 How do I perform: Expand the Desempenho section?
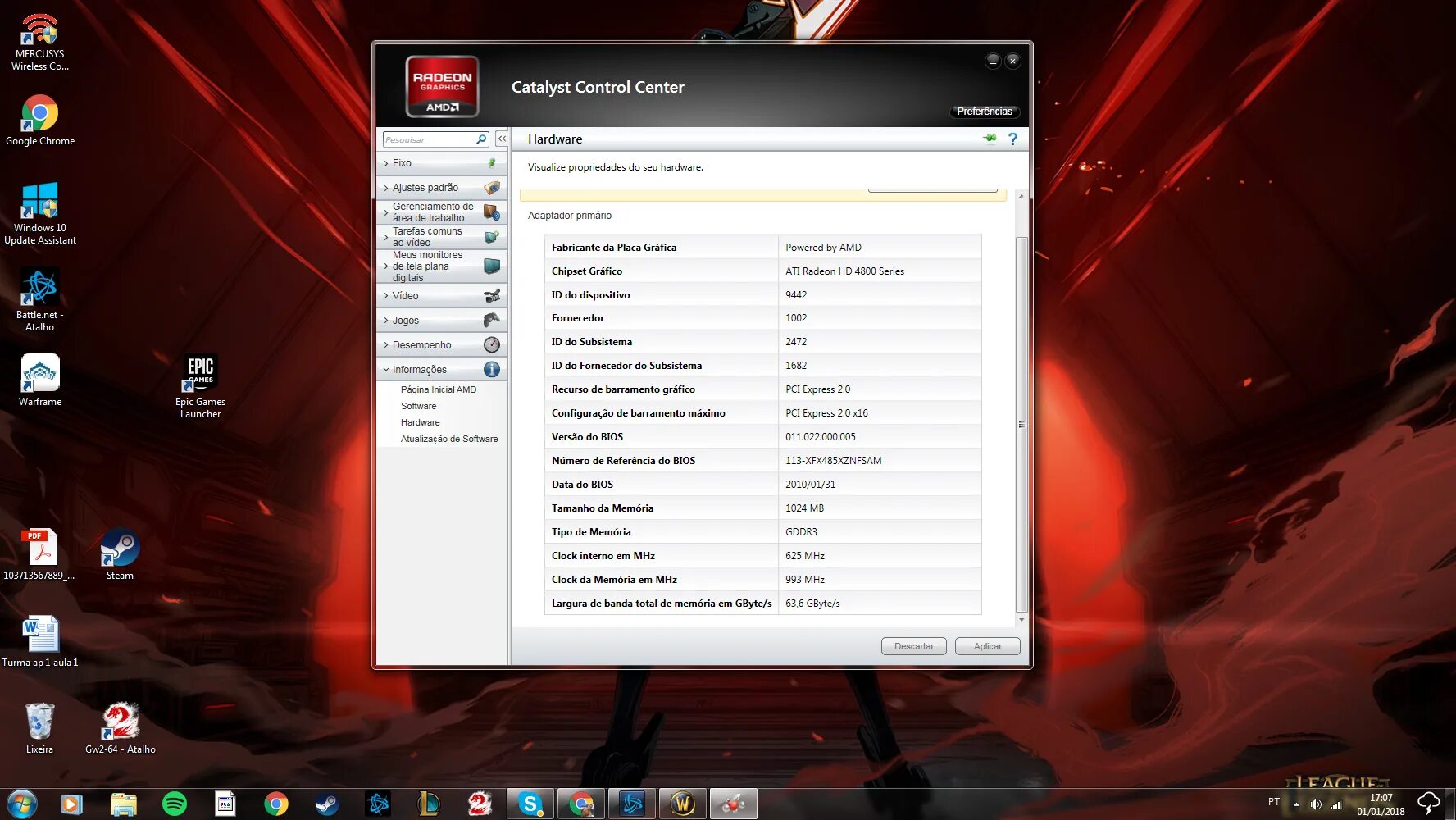click(x=442, y=344)
